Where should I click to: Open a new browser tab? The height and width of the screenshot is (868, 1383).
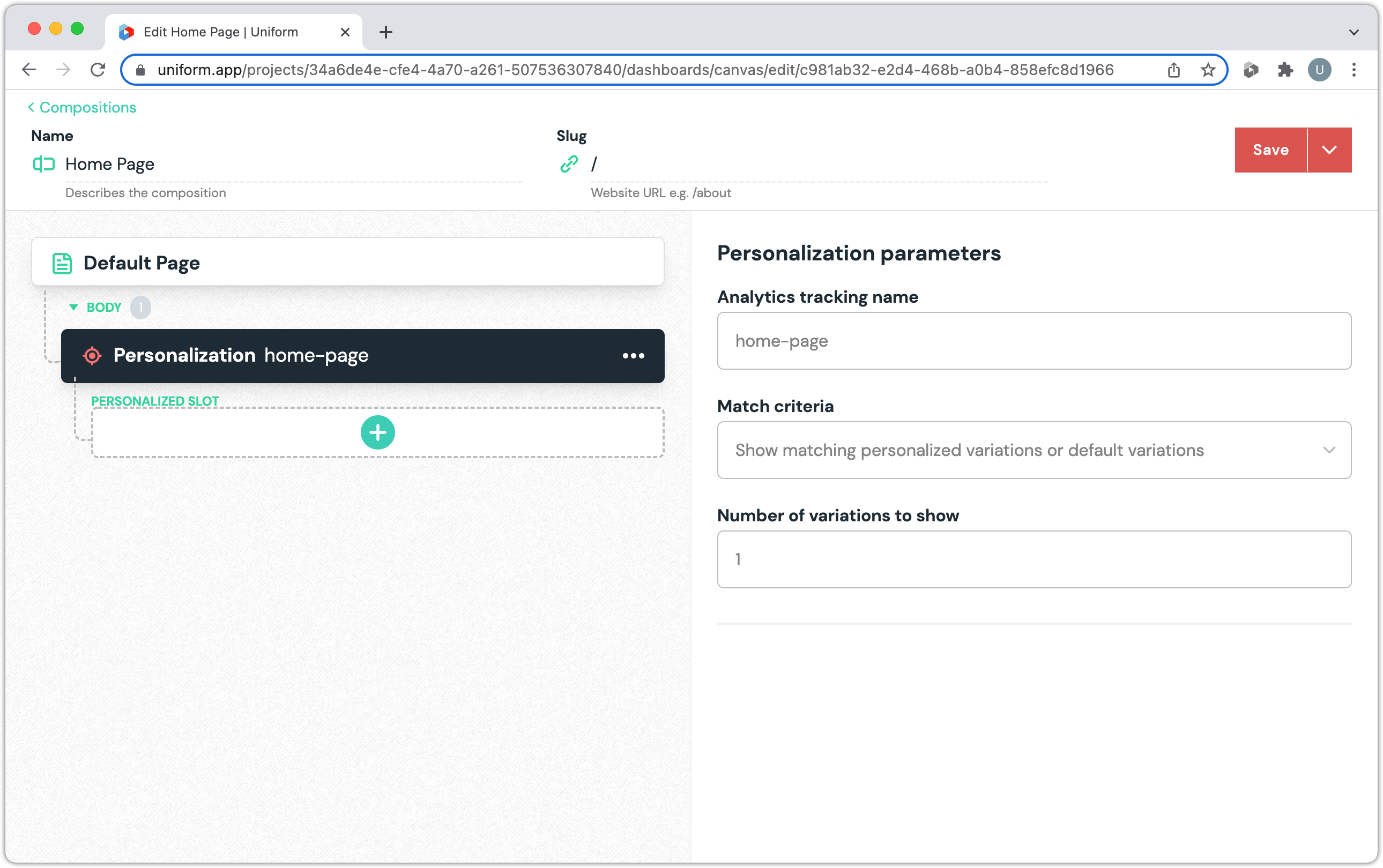point(386,32)
